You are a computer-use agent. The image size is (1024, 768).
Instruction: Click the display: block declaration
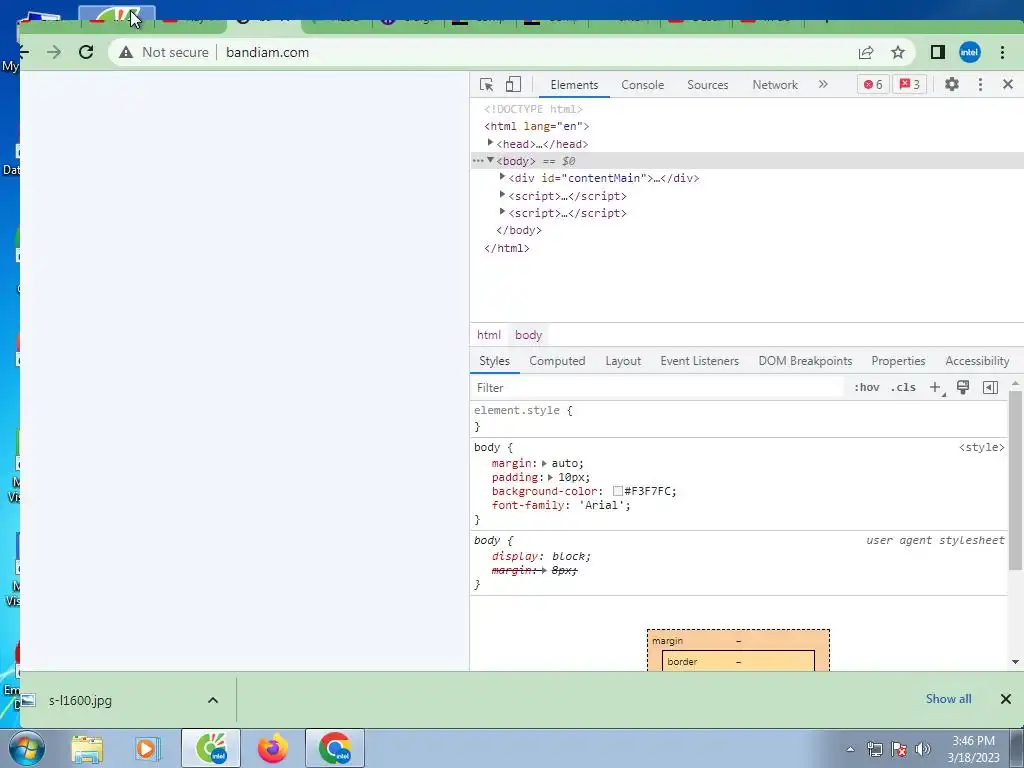coord(541,556)
